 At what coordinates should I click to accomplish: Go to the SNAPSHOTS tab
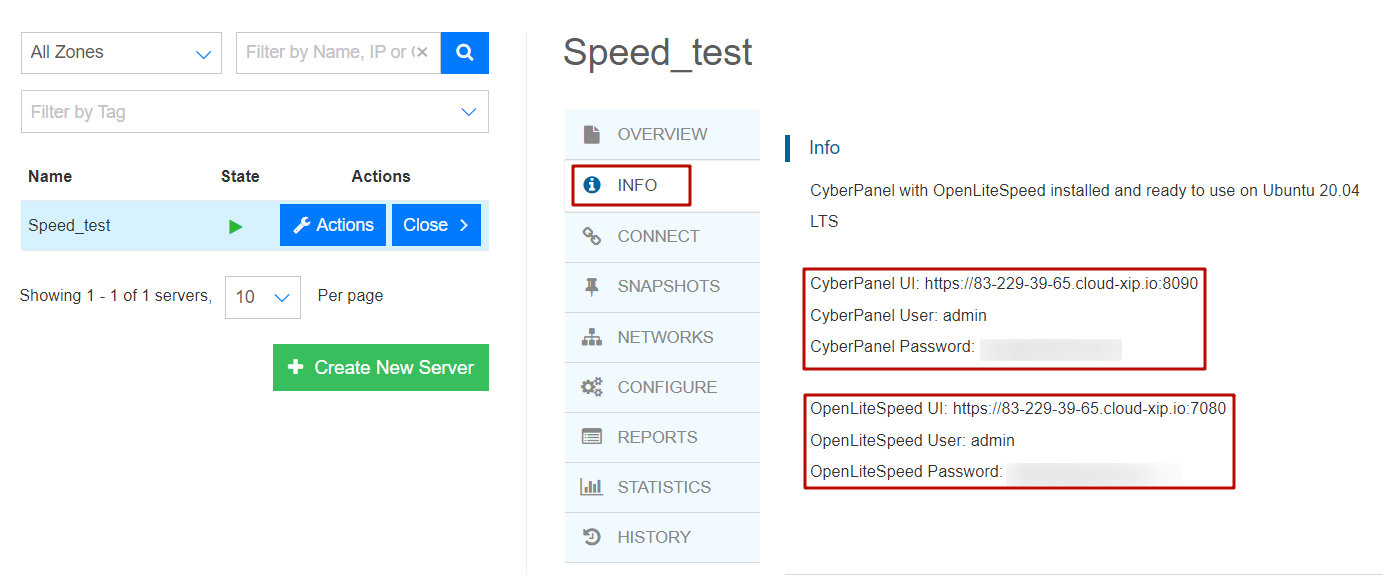(662, 286)
